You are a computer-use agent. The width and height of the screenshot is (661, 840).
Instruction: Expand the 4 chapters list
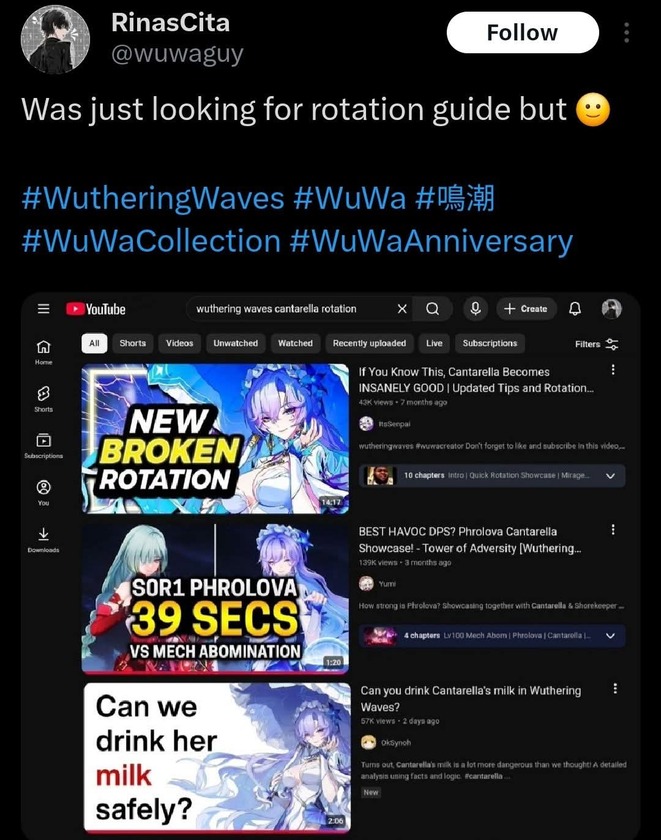(610, 636)
